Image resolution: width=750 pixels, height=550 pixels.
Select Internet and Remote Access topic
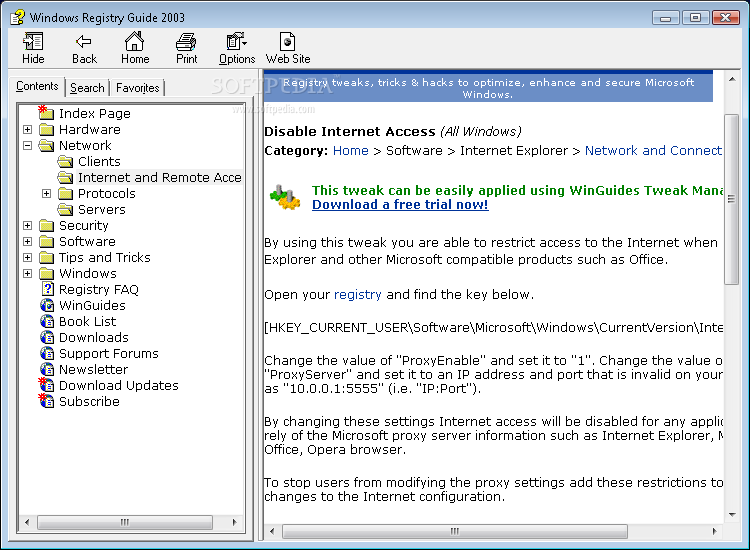(x=159, y=177)
